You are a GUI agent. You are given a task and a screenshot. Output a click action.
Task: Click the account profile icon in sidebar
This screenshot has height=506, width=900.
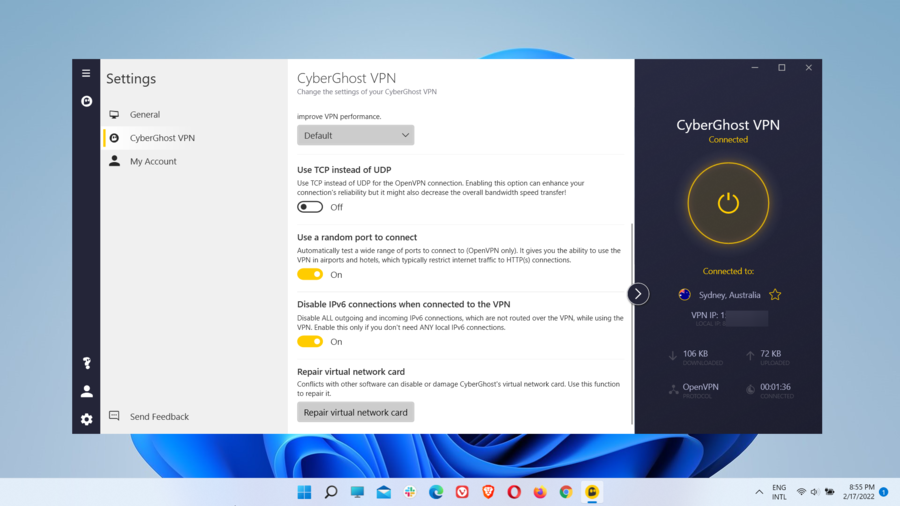pyautogui.click(x=86, y=391)
